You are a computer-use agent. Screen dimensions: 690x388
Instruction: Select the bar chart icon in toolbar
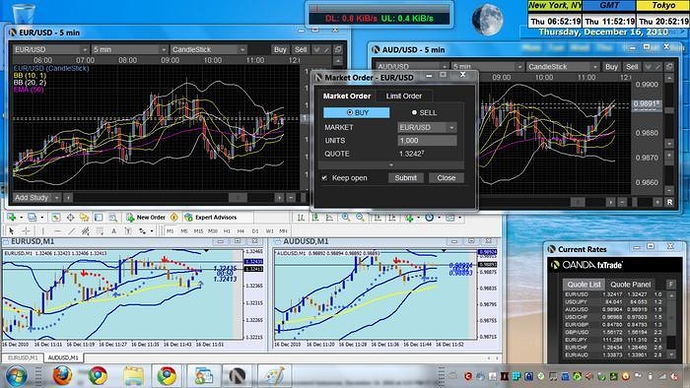point(301,217)
